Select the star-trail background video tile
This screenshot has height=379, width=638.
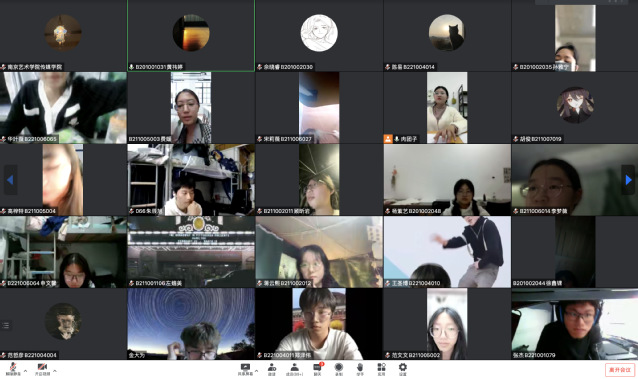pos(191,324)
